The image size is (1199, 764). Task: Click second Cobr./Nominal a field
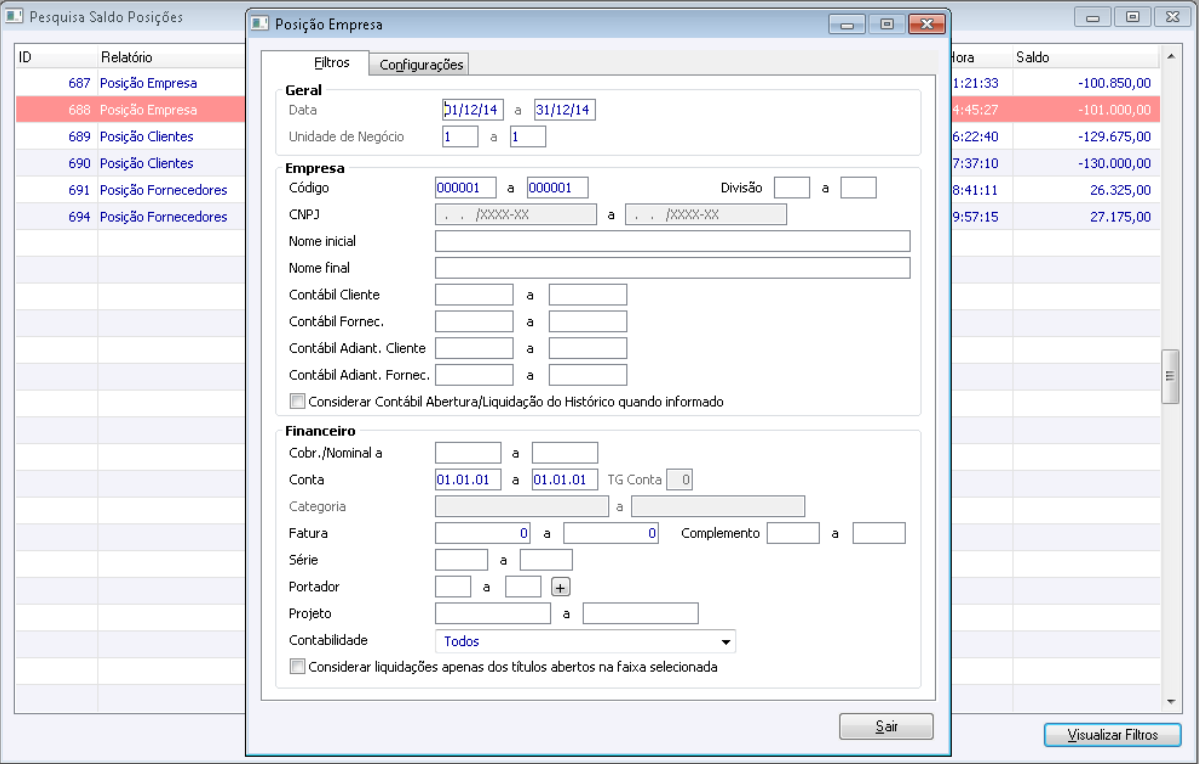[x=564, y=454]
